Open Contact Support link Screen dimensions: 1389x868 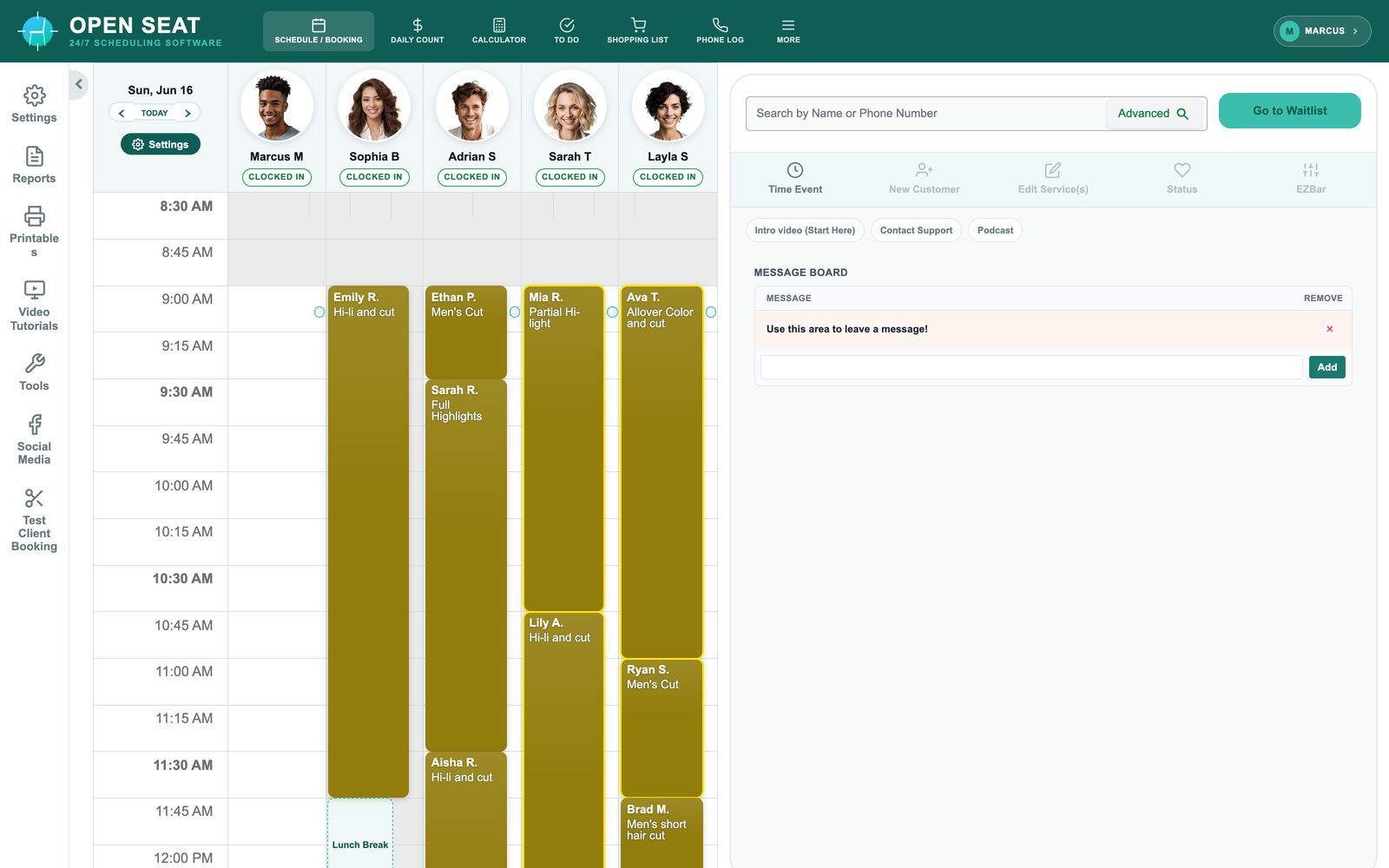coord(916,230)
